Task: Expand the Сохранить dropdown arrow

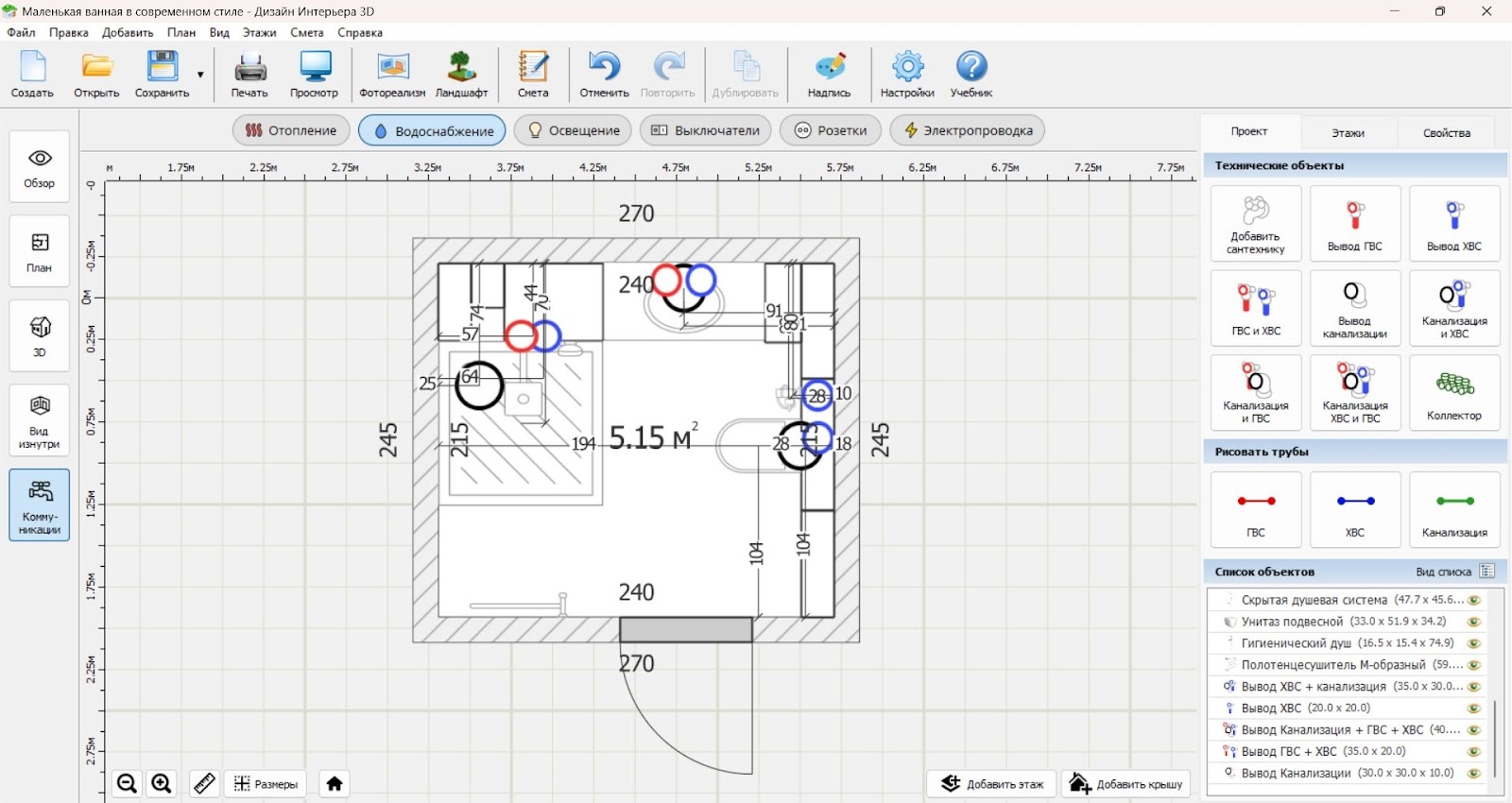Action: point(200,75)
